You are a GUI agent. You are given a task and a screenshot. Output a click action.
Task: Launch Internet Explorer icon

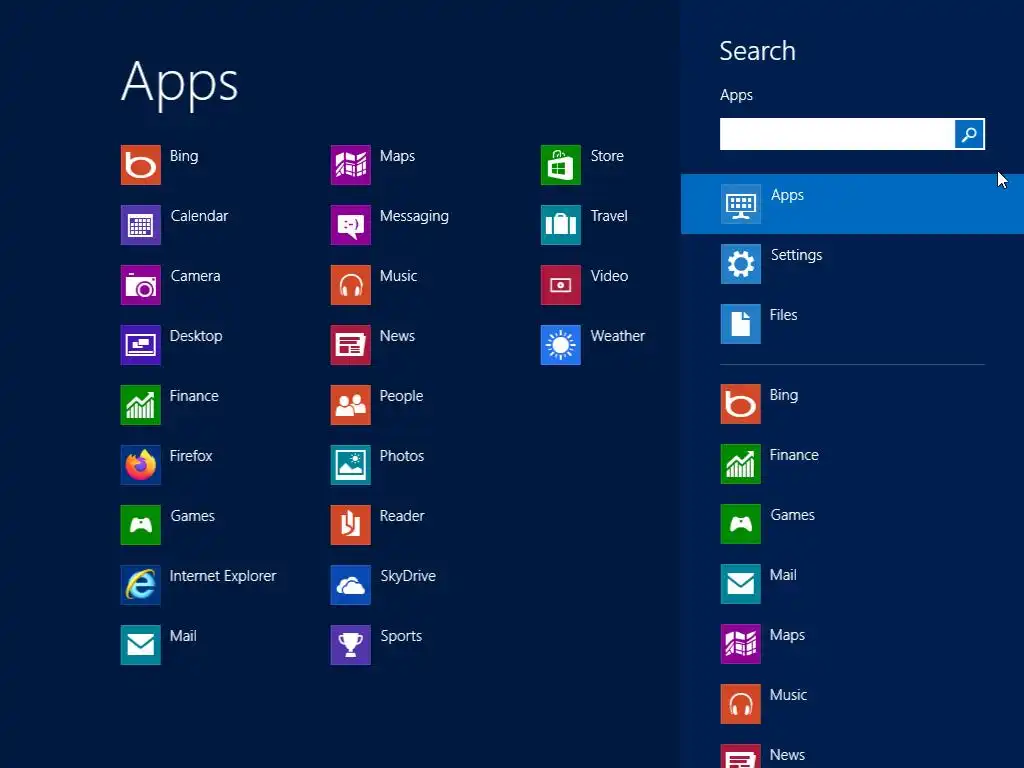pyautogui.click(x=140, y=584)
